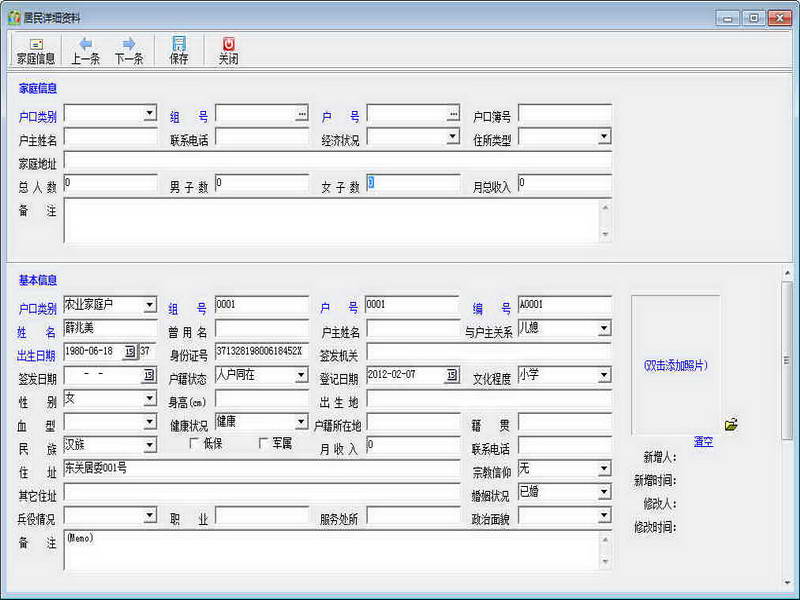Click the open-folder photo browse icon
The image size is (800, 600).
click(731, 424)
